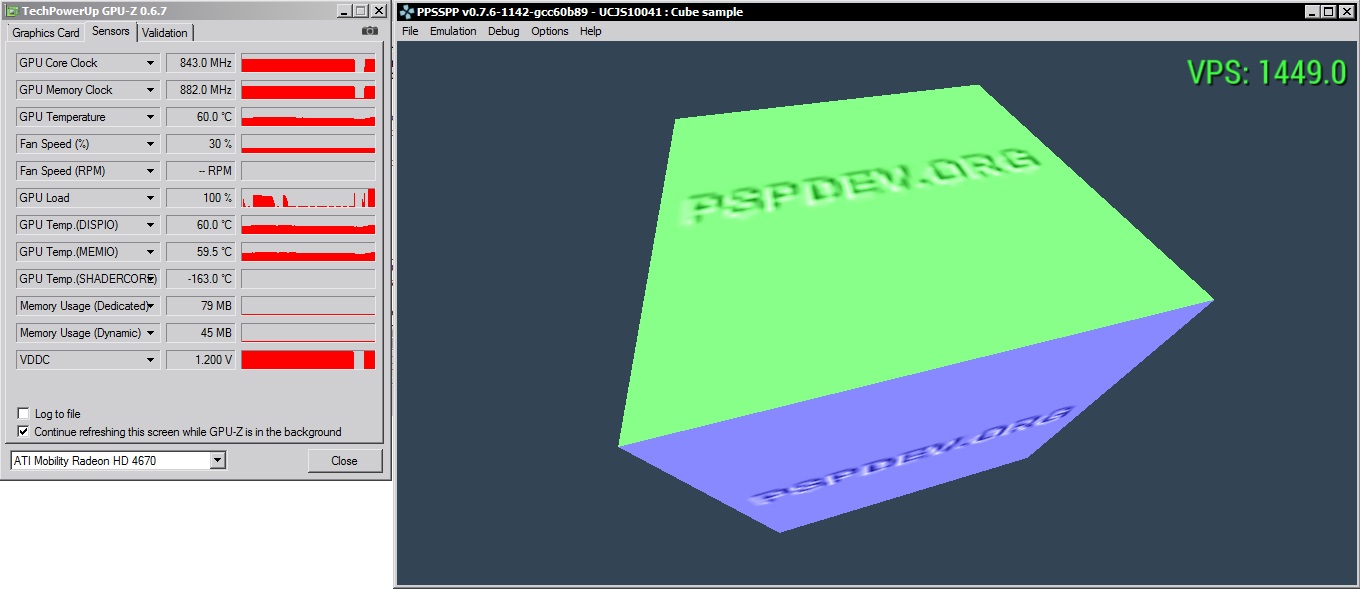Screen dimensions: 1360x590
Task: Expand the GPU Core Clock sensor dropdown
Action: pos(151,63)
